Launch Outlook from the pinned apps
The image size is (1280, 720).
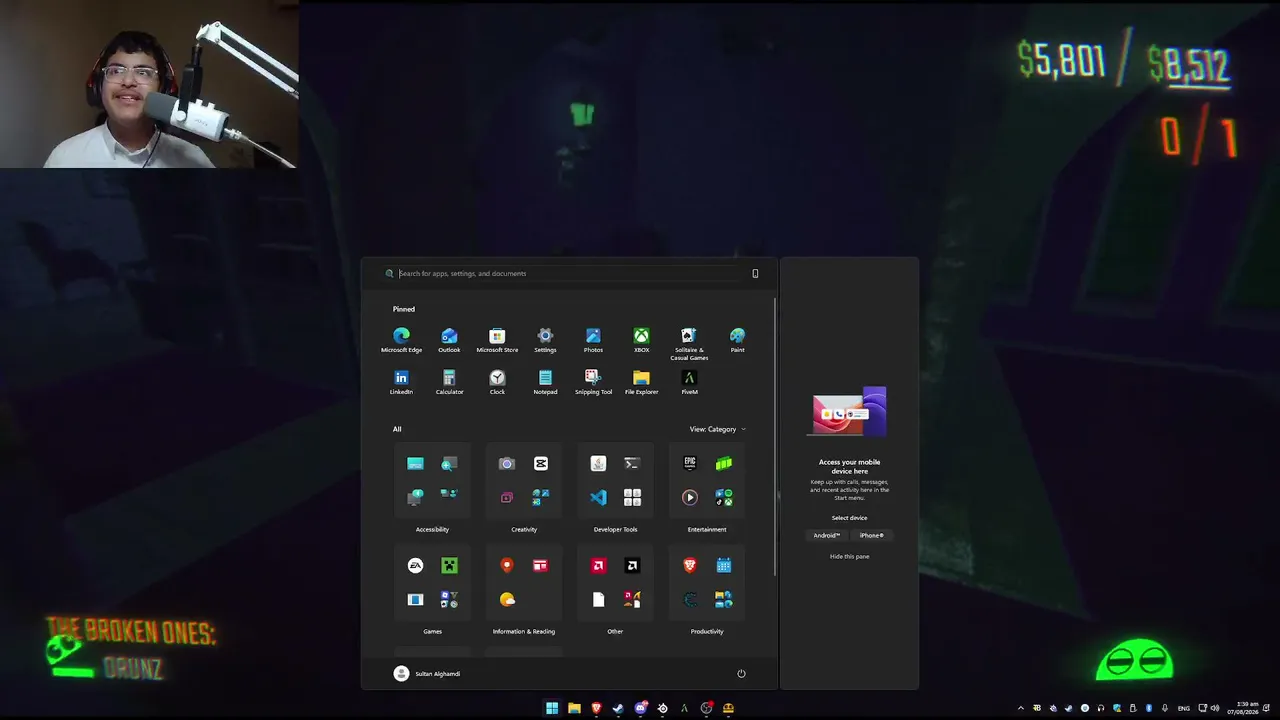click(449, 340)
